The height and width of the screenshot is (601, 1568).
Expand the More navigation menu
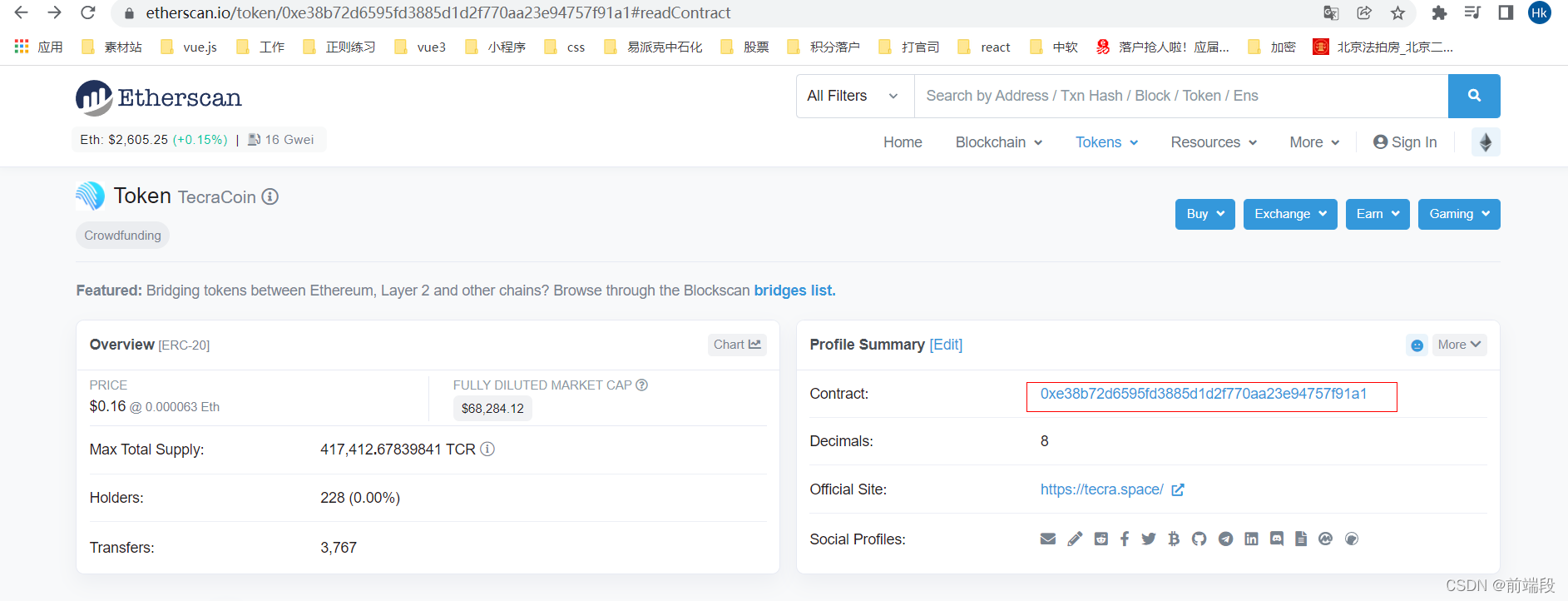coord(1314,142)
